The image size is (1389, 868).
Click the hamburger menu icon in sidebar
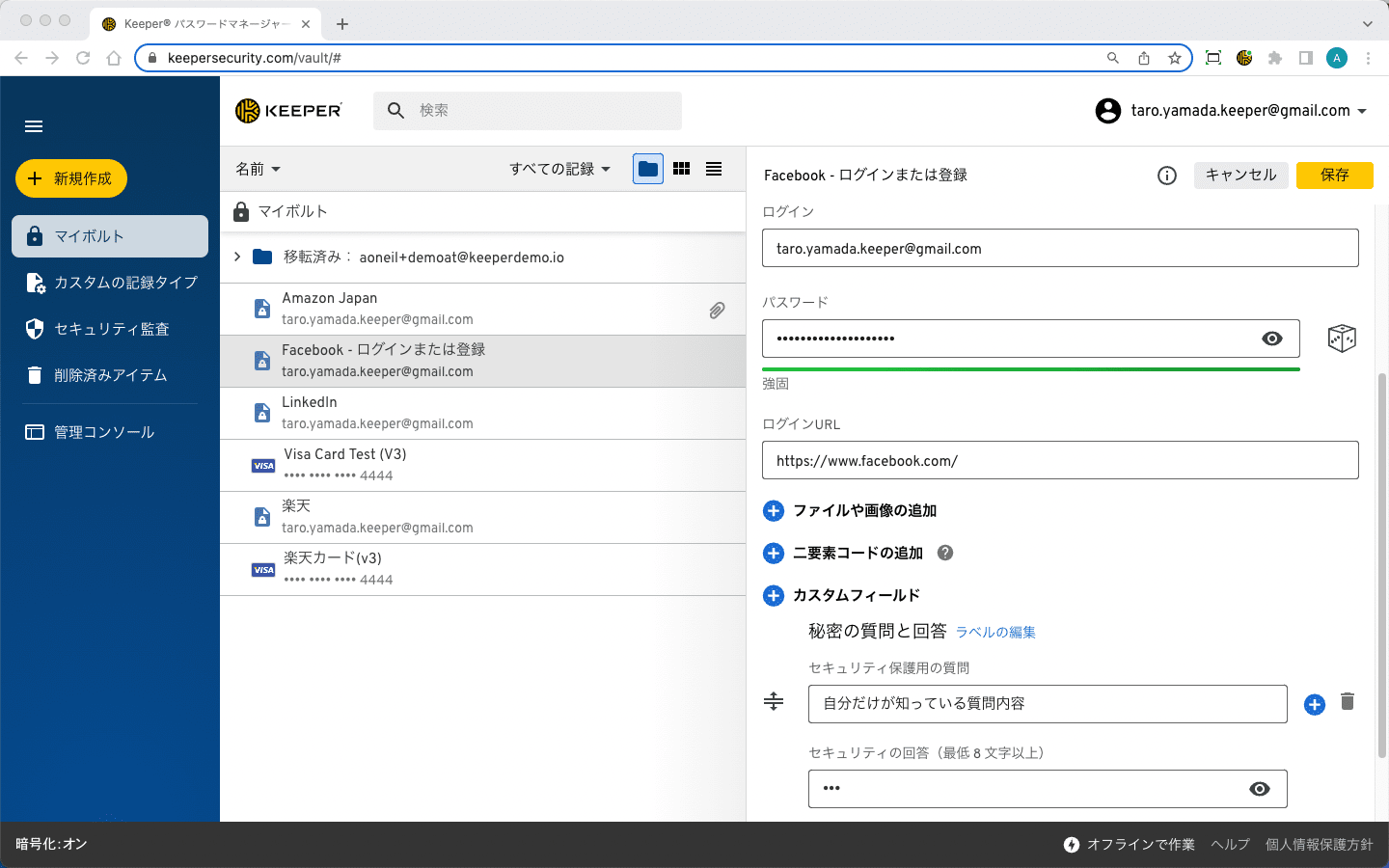pyautogui.click(x=34, y=126)
